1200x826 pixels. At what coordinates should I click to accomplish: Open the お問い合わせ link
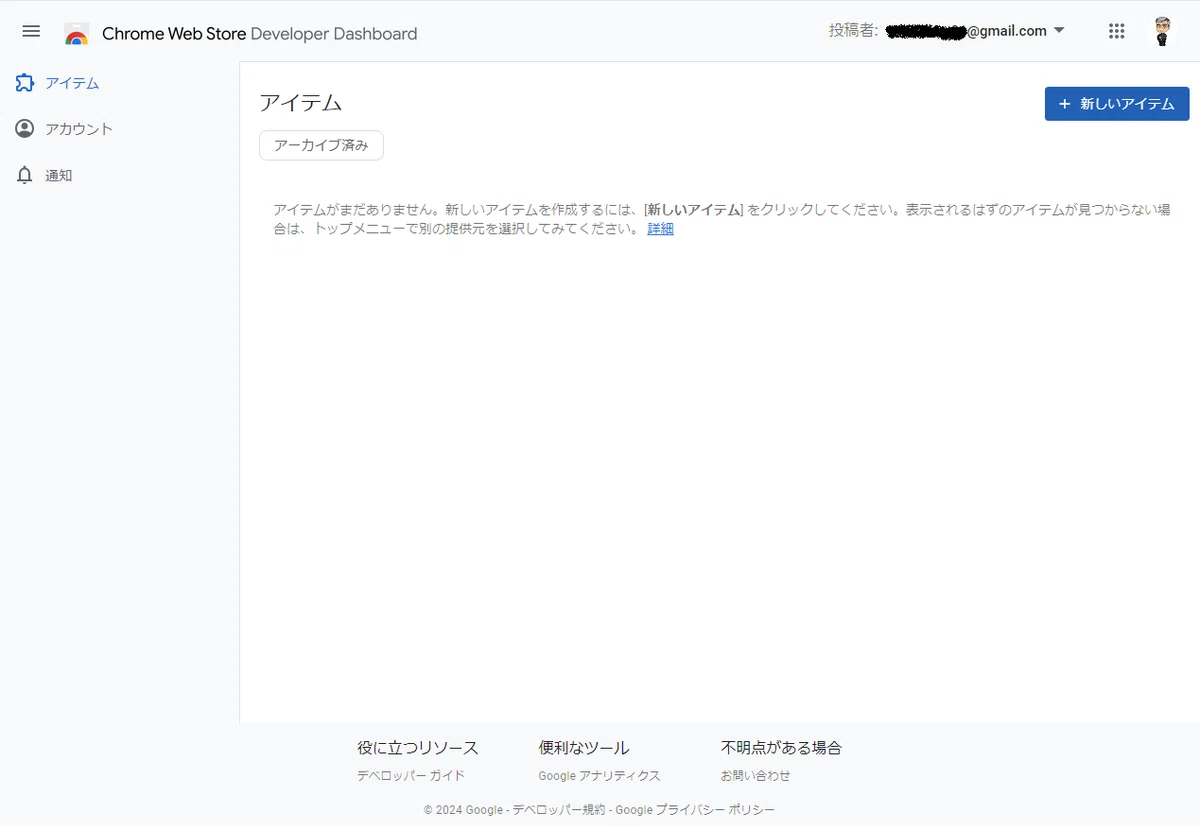[x=756, y=776]
